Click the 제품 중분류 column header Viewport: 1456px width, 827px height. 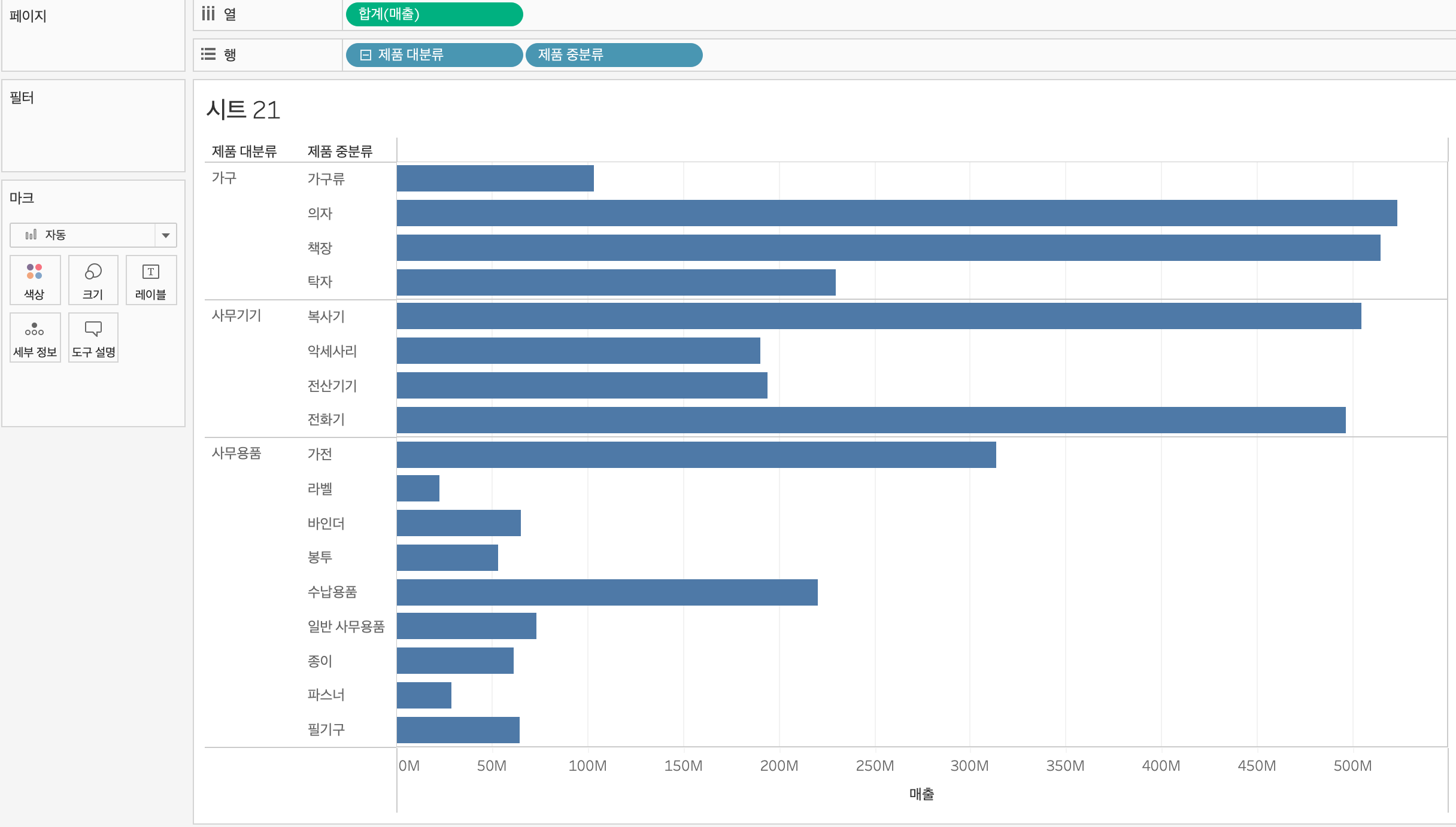click(340, 151)
